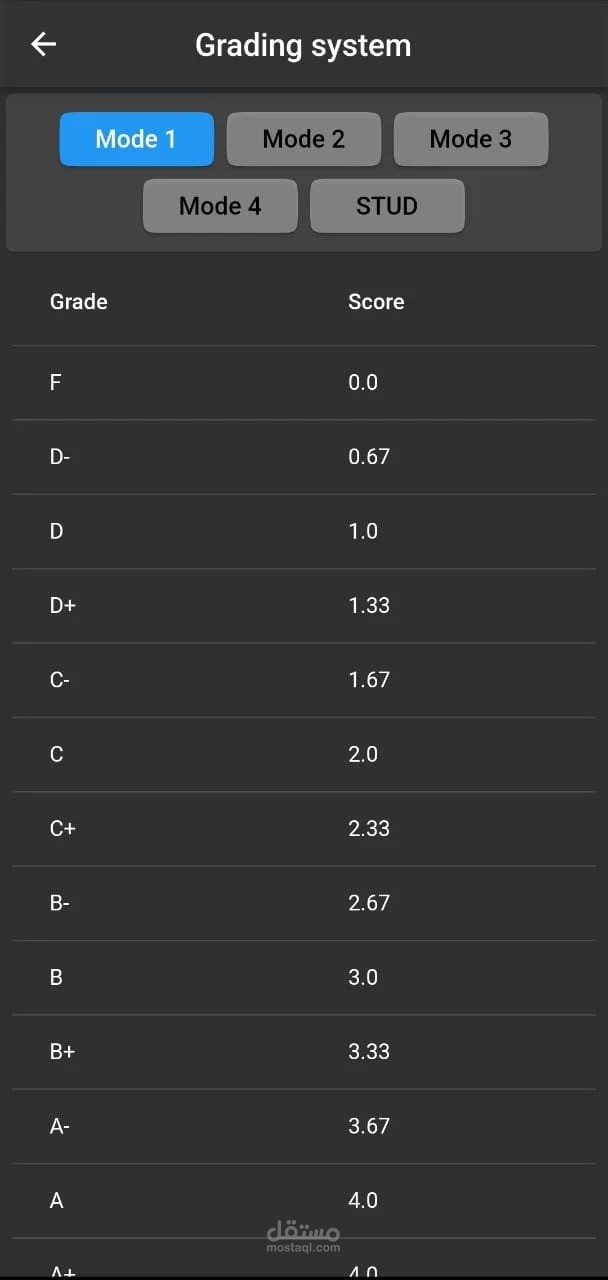This screenshot has height=1280, width=608.
Task: Click the A- score value 3.67
Action: (x=369, y=1126)
